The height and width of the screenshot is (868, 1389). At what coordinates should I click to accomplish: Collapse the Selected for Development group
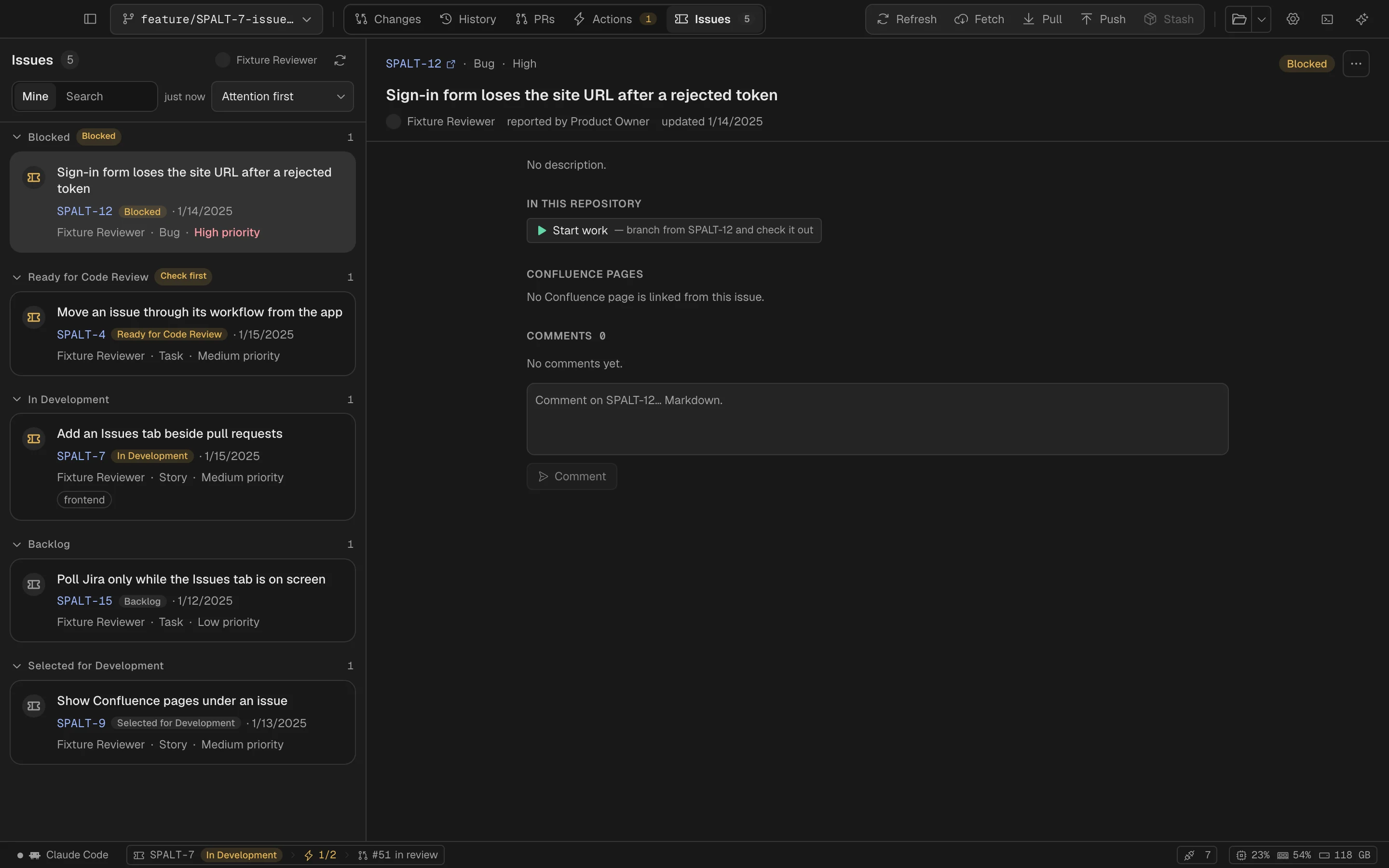(x=17, y=666)
